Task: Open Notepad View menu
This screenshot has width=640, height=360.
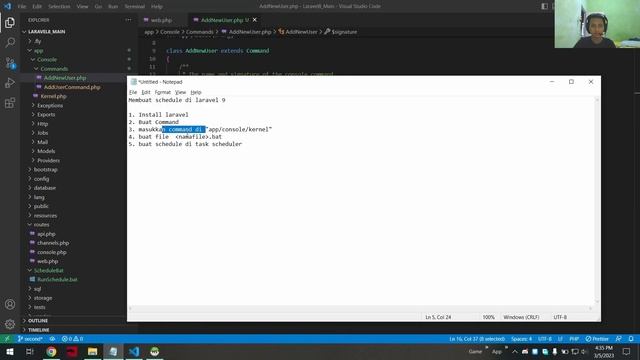Action: (x=180, y=92)
